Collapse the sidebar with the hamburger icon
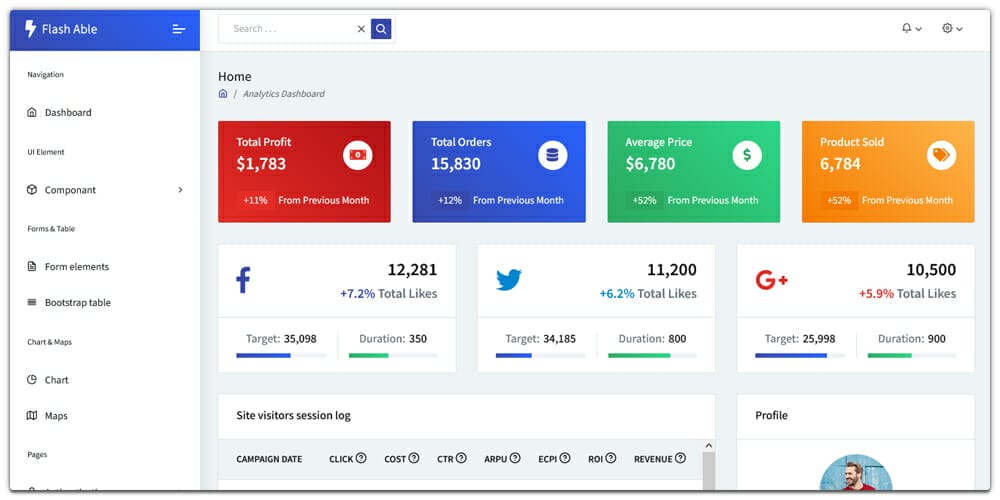 (x=179, y=29)
